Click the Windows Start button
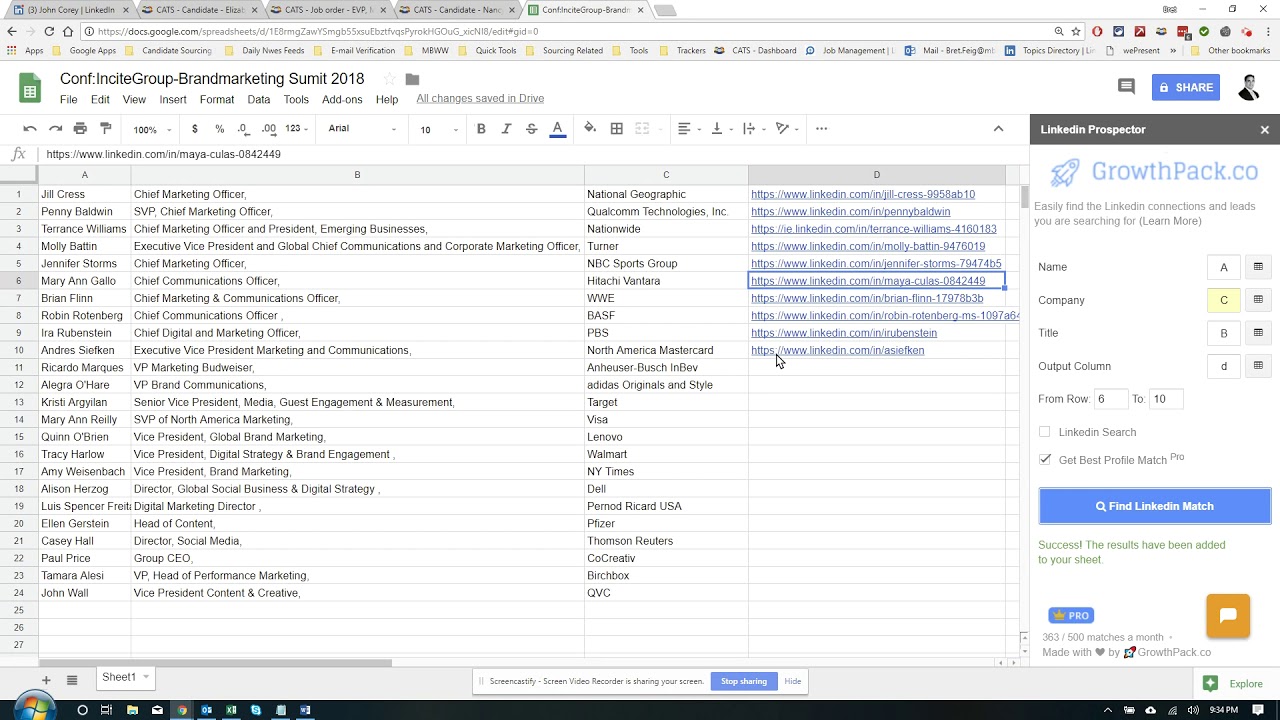The image size is (1280, 720). (x=37, y=709)
